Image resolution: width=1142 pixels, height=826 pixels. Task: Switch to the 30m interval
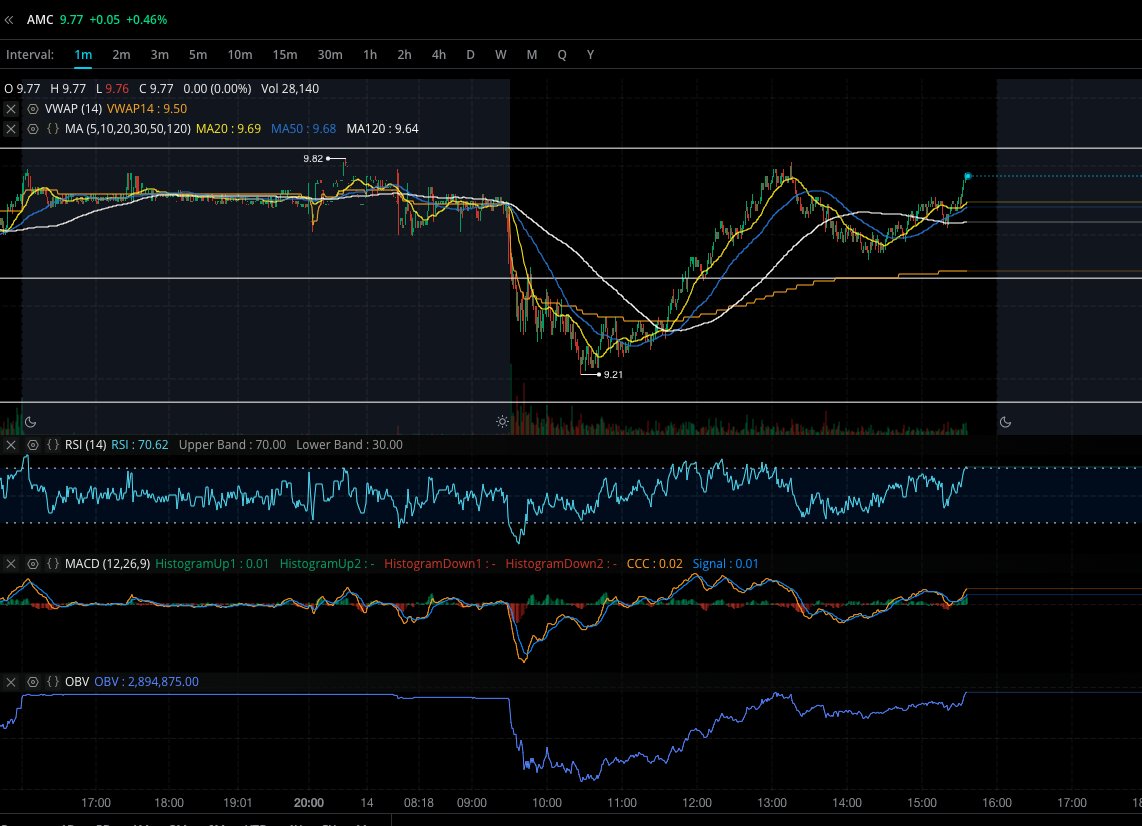[x=330, y=55]
